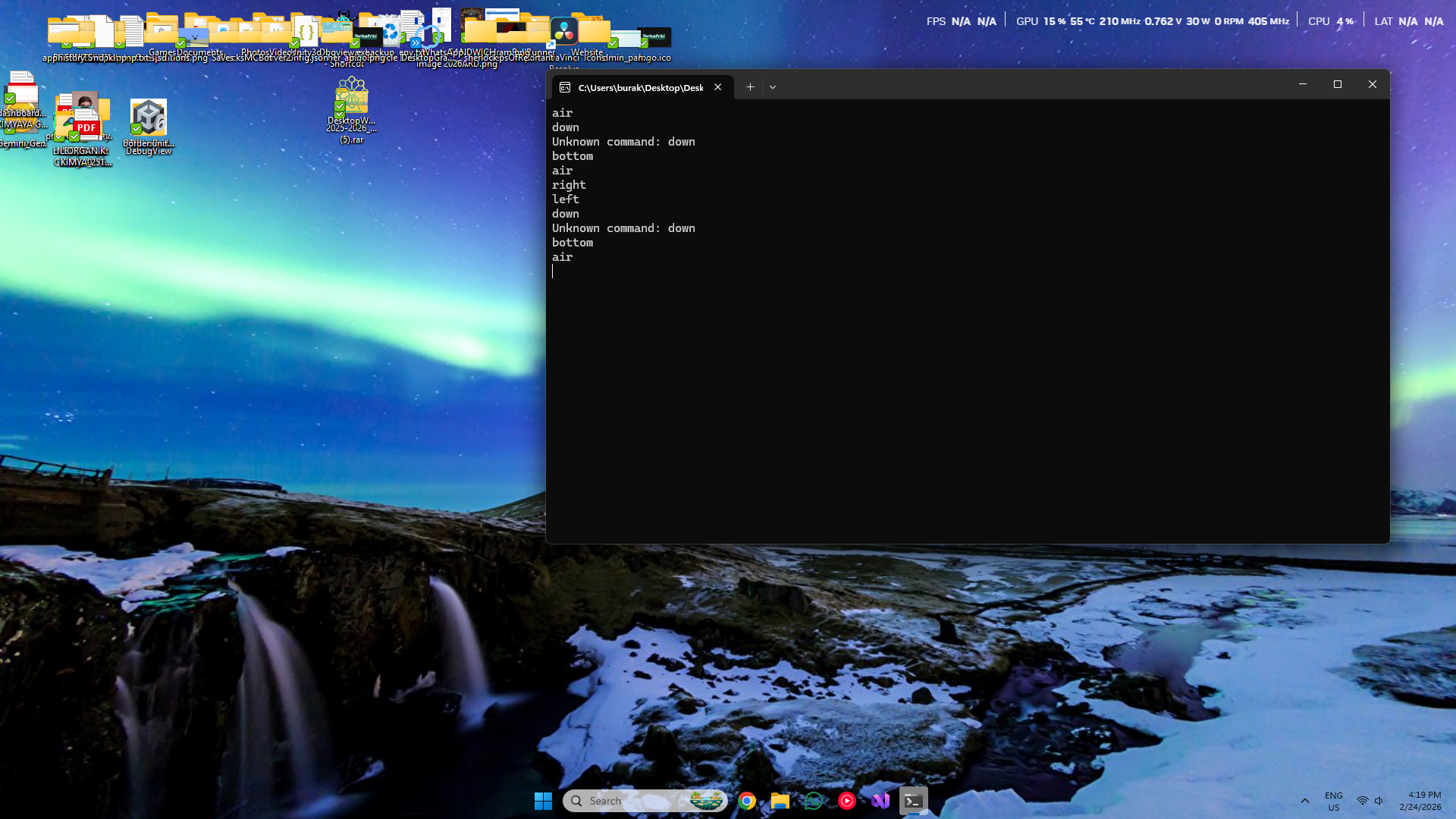Image resolution: width=1456 pixels, height=819 pixels.
Task: Open the Windows Start menu
Action: [543, 801]
